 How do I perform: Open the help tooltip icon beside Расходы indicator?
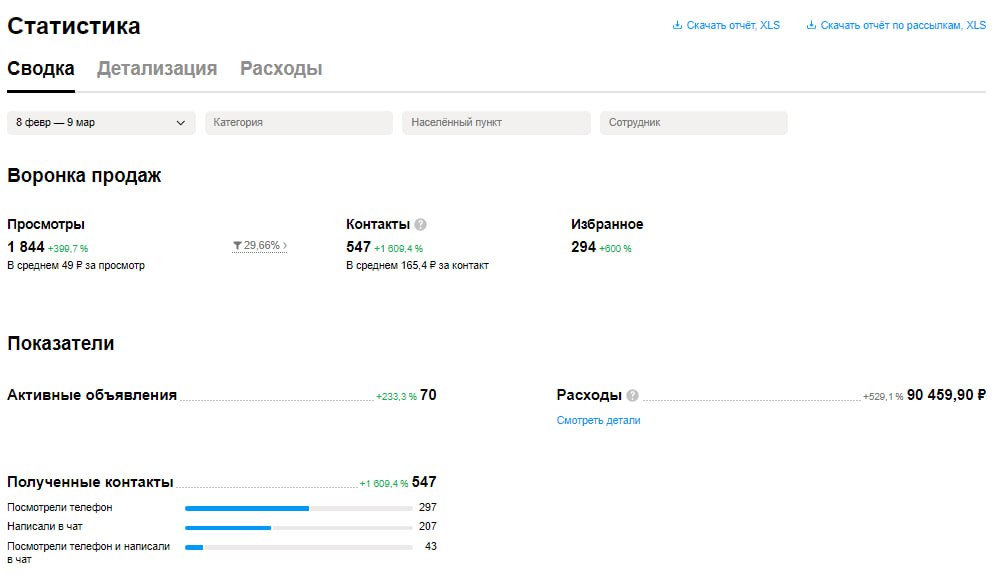(633, 396)
